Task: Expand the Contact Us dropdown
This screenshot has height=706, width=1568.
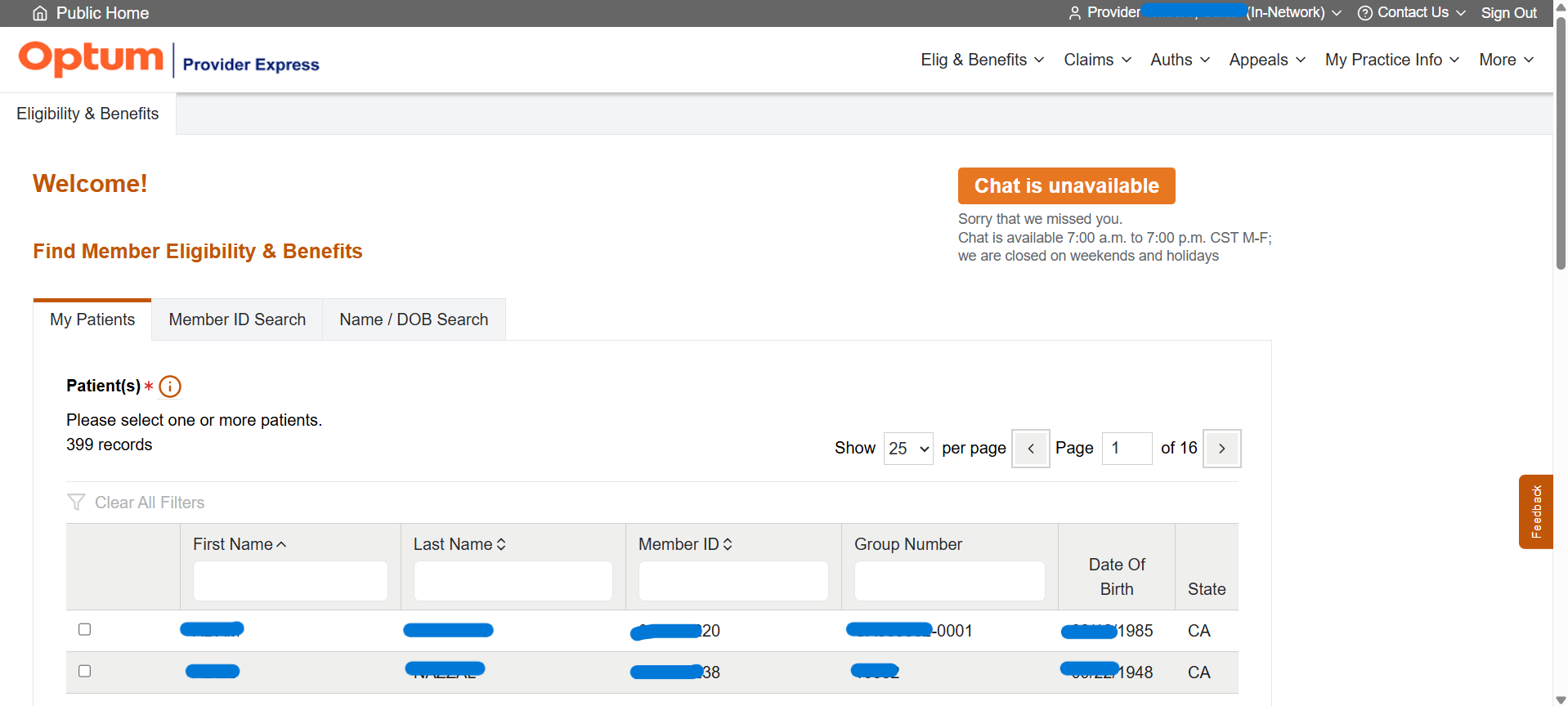Action: coord(1461,13)
